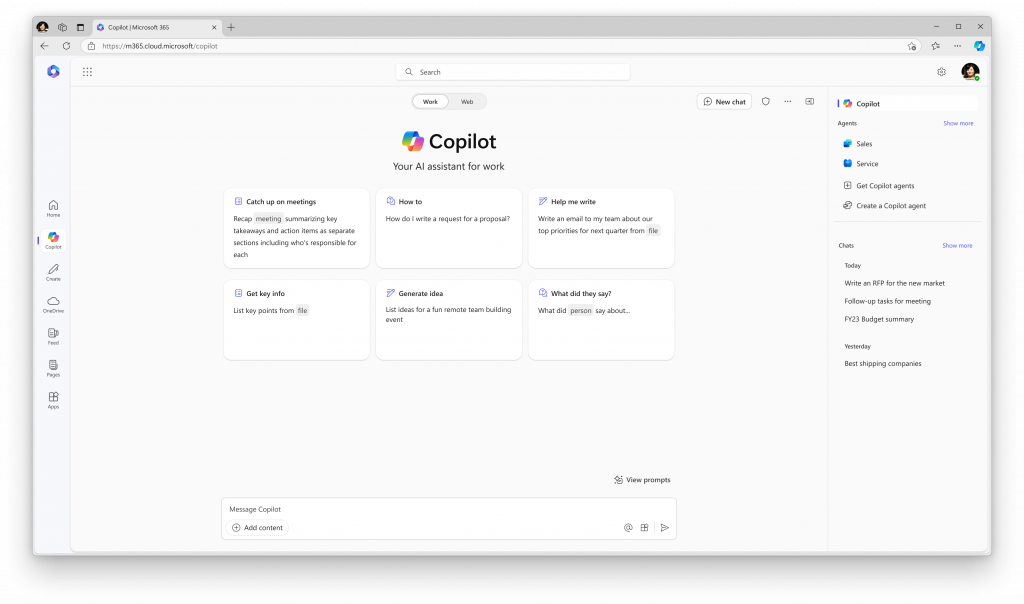Select the Help me write card

(x=601, y=229)
